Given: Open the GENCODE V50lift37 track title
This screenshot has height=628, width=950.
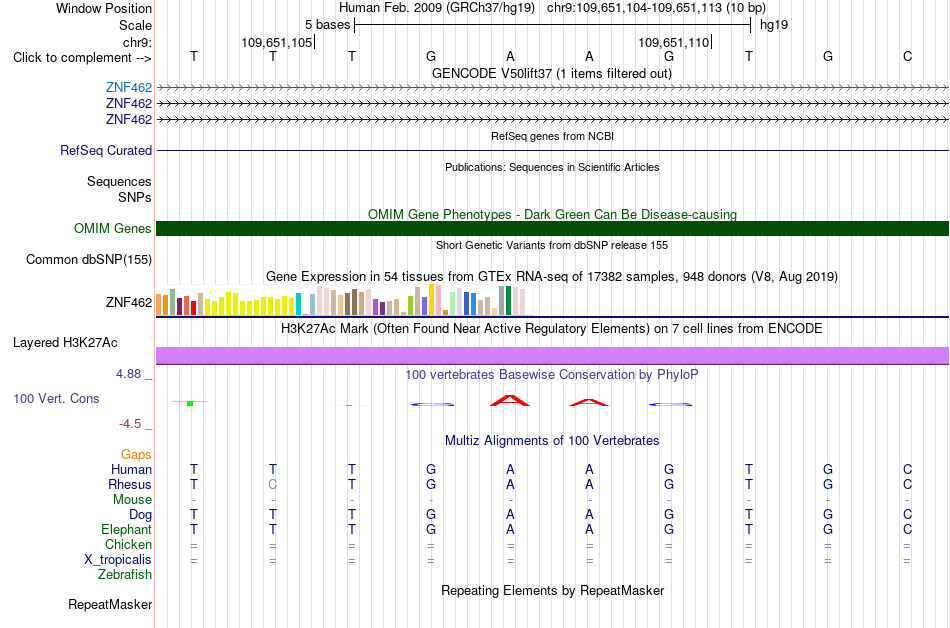Looking at the screenshot, I should click(552, 73).
